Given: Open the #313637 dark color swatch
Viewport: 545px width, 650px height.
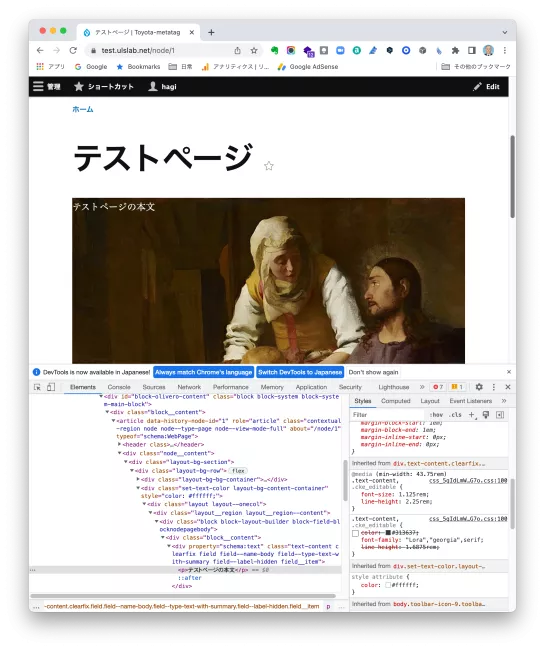Looking at the screenshot, I should pyautogui.click(x=388, y=533).
